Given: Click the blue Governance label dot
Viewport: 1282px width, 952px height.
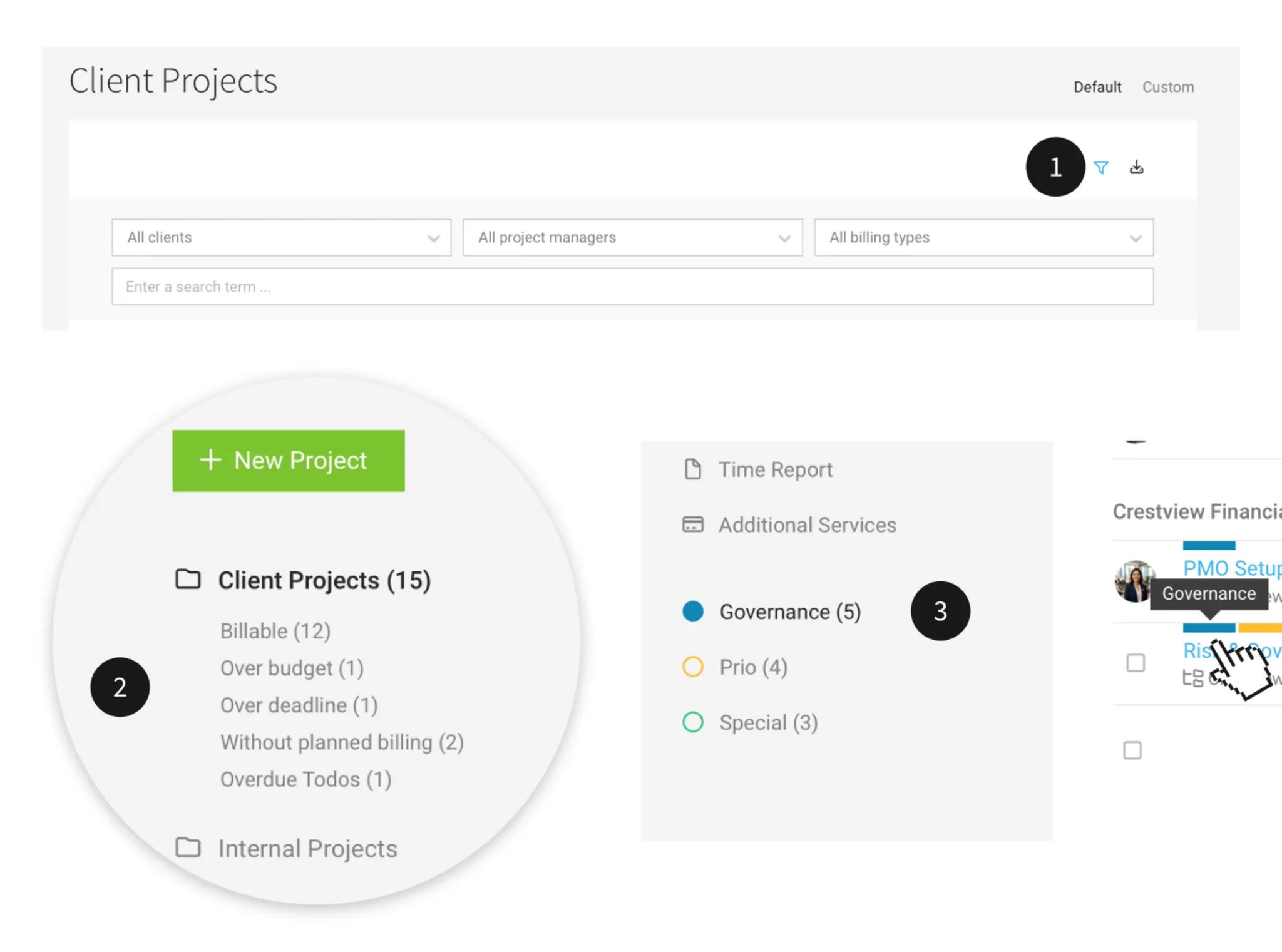Looking at the screenshot, I should coord(693,611).
